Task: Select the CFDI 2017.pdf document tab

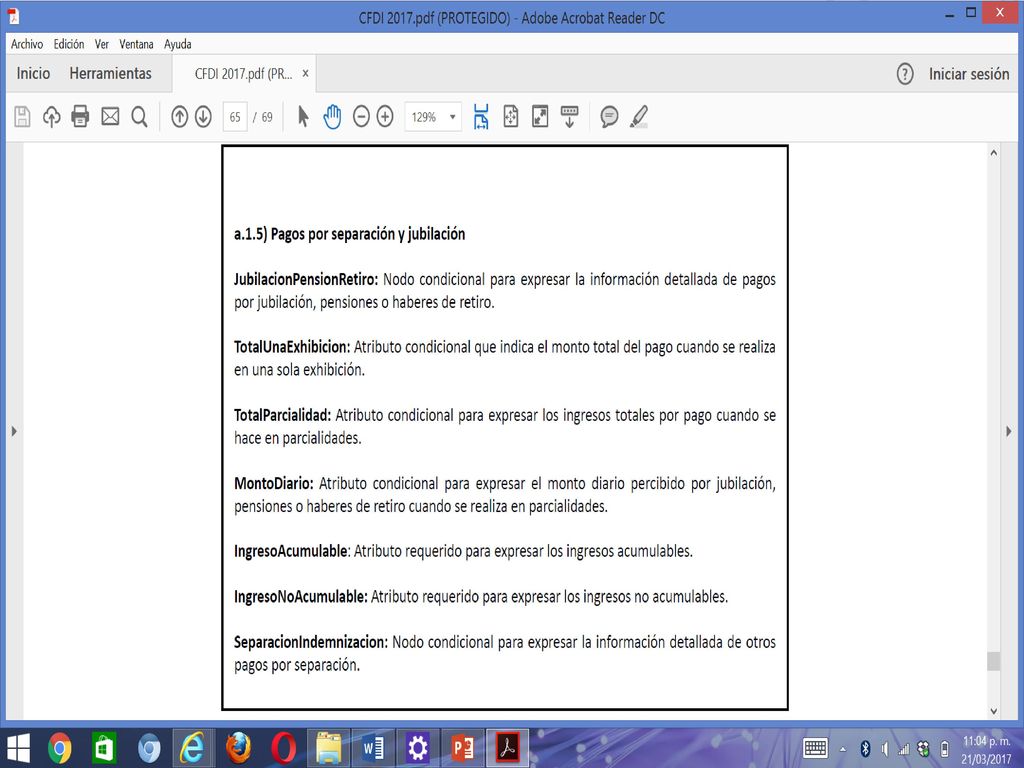Action: [x=244, y=74]
